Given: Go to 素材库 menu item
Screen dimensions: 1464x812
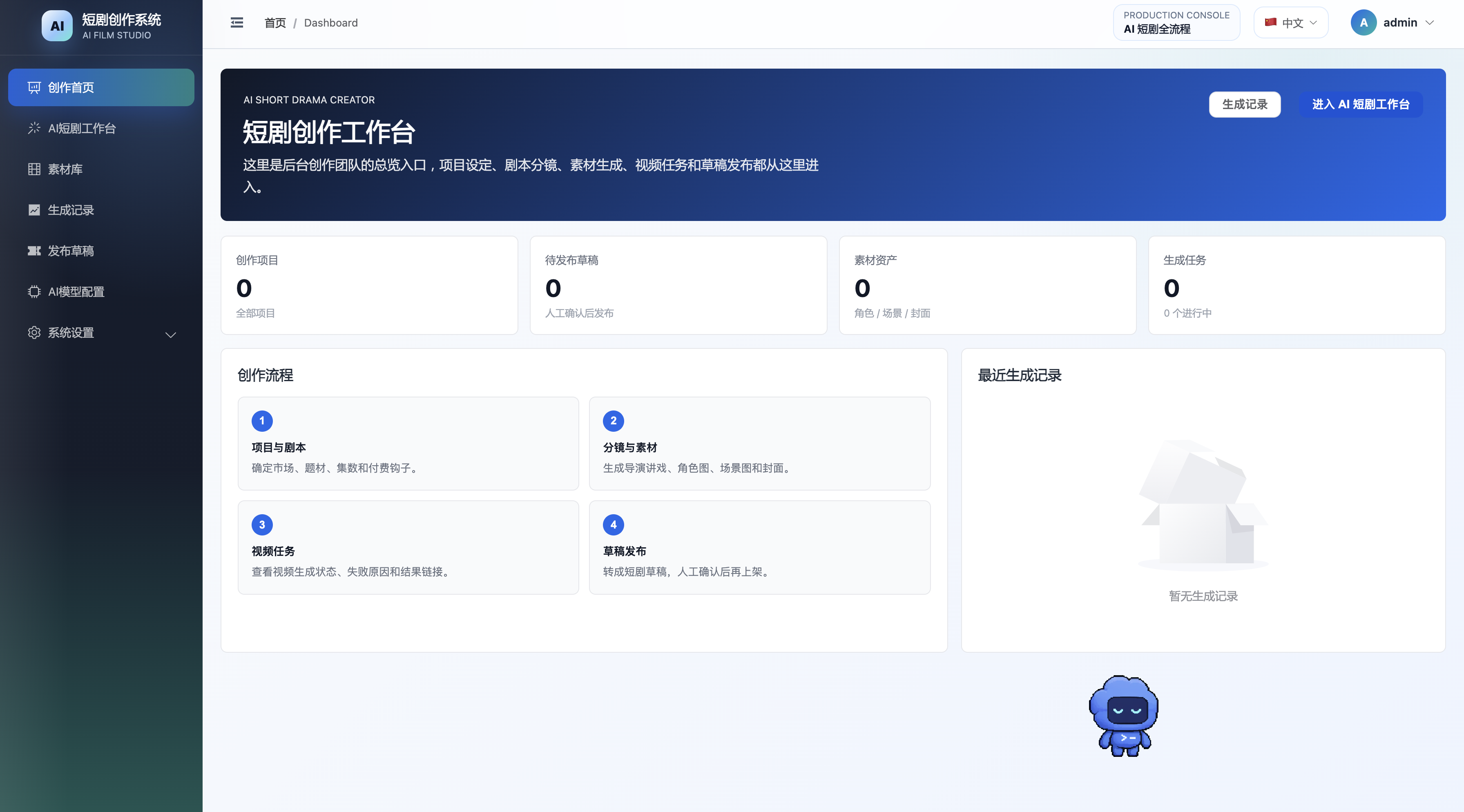Looking at the screenshot, I should pyautogui.click(x=101, y=170).
